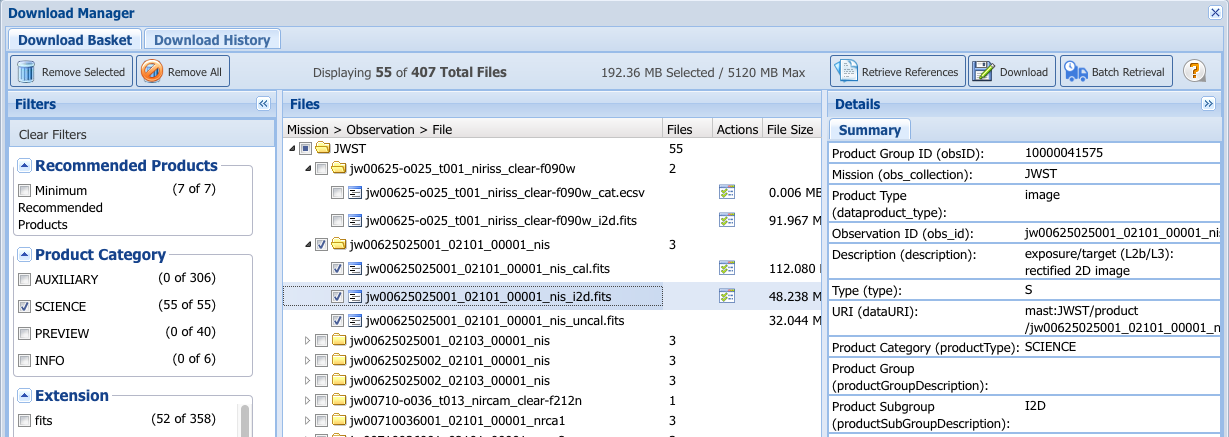Open the Summary tab in Details
The width and height of the screenshot is (1229, 437).
tap(869, 130)
